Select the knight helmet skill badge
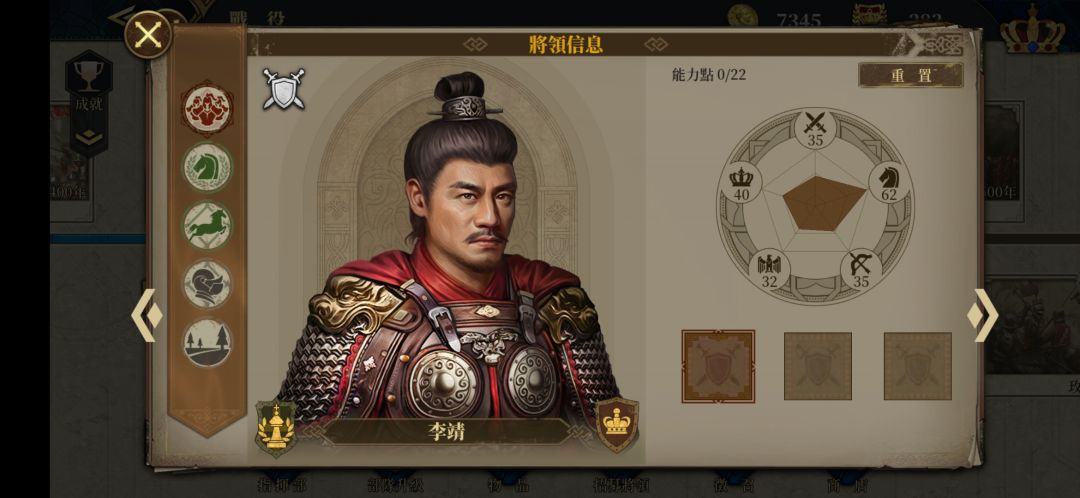The width and height of the screenshot is (1080, 498). coord(207,284)
